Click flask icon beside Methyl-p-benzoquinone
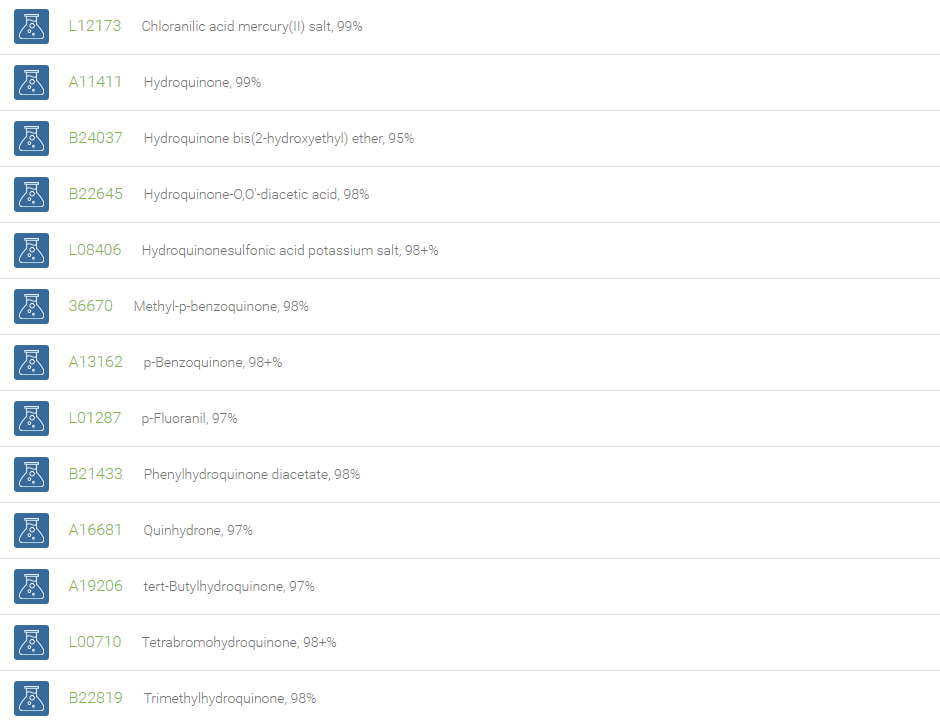 point(31,306)
